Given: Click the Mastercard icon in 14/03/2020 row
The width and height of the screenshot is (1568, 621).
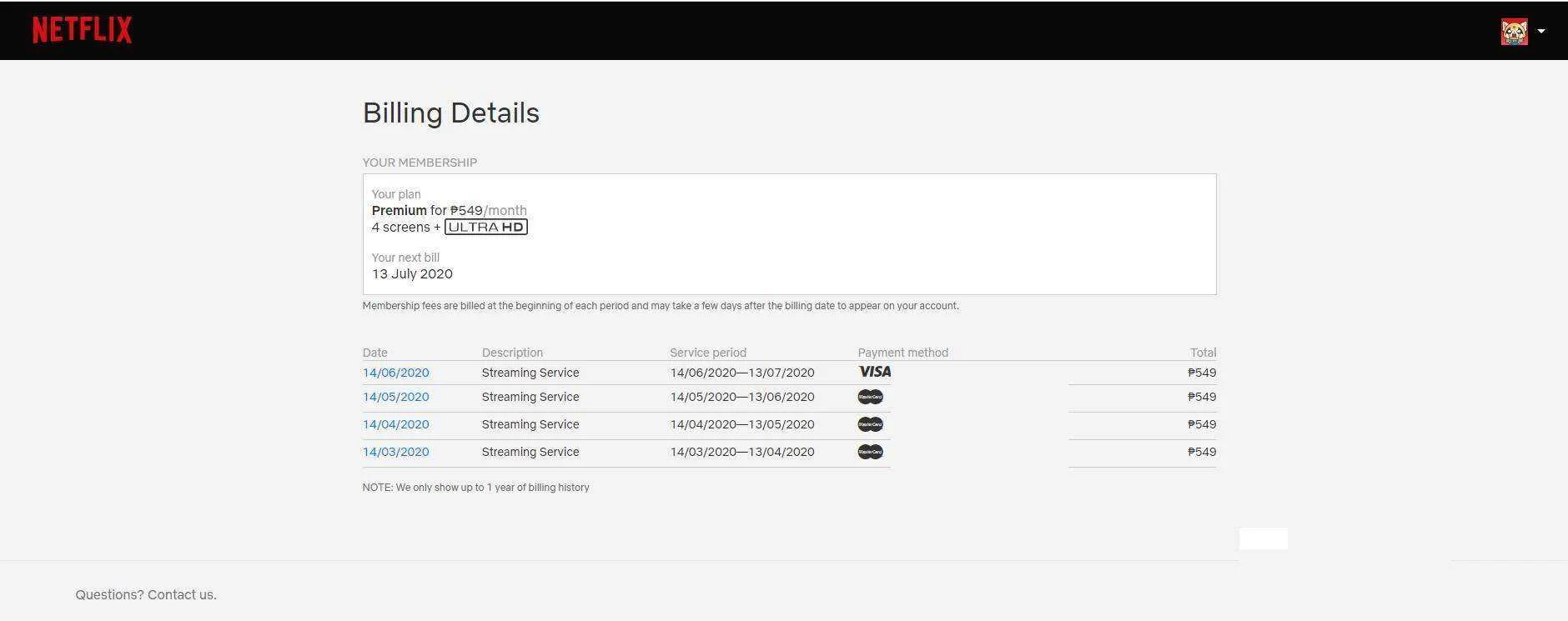Looking at the screenshot, I should click(870, 452).
